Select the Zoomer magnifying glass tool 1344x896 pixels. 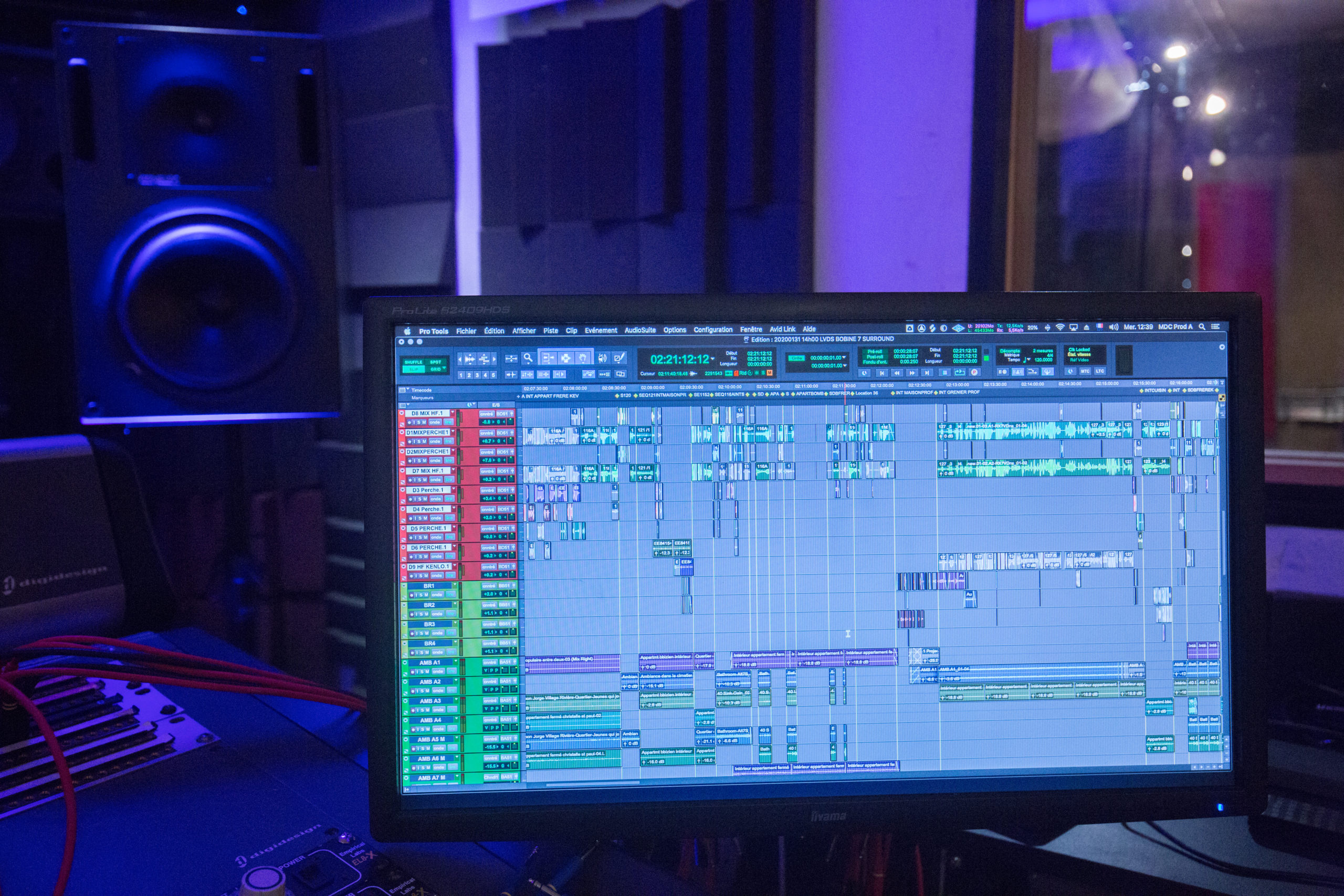[528, 357]
